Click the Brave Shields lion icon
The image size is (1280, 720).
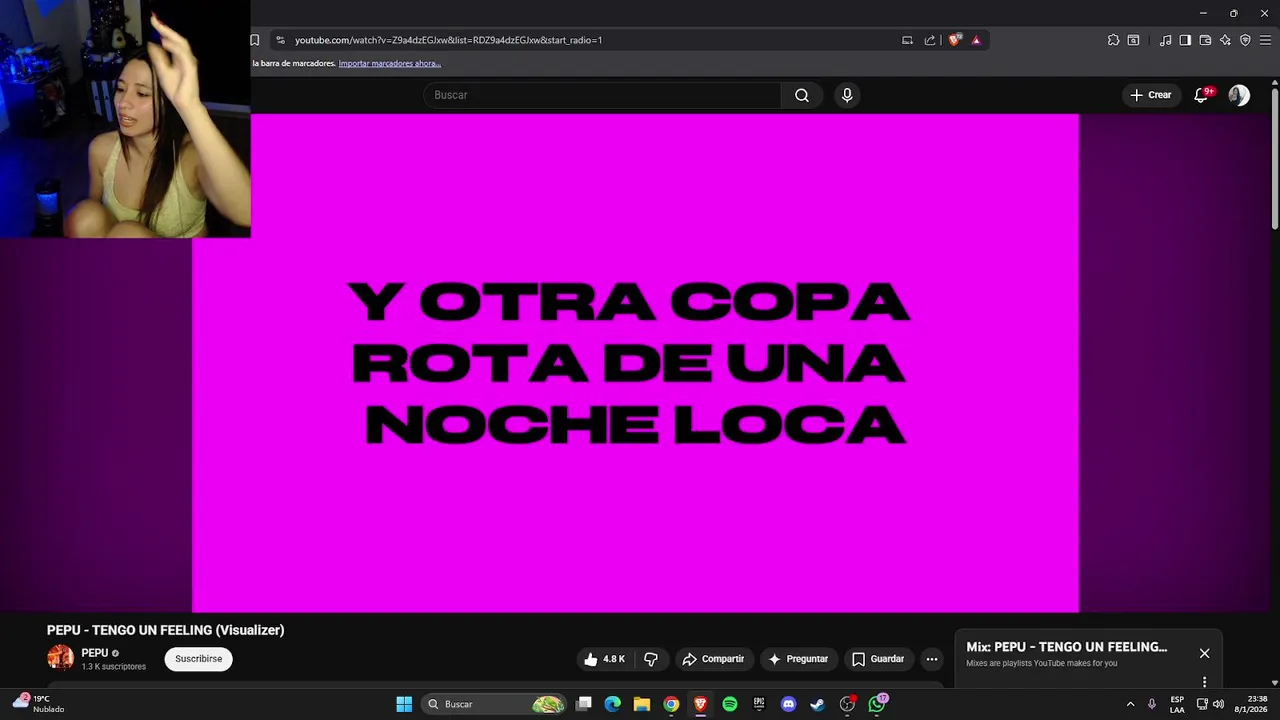point(955,40)
